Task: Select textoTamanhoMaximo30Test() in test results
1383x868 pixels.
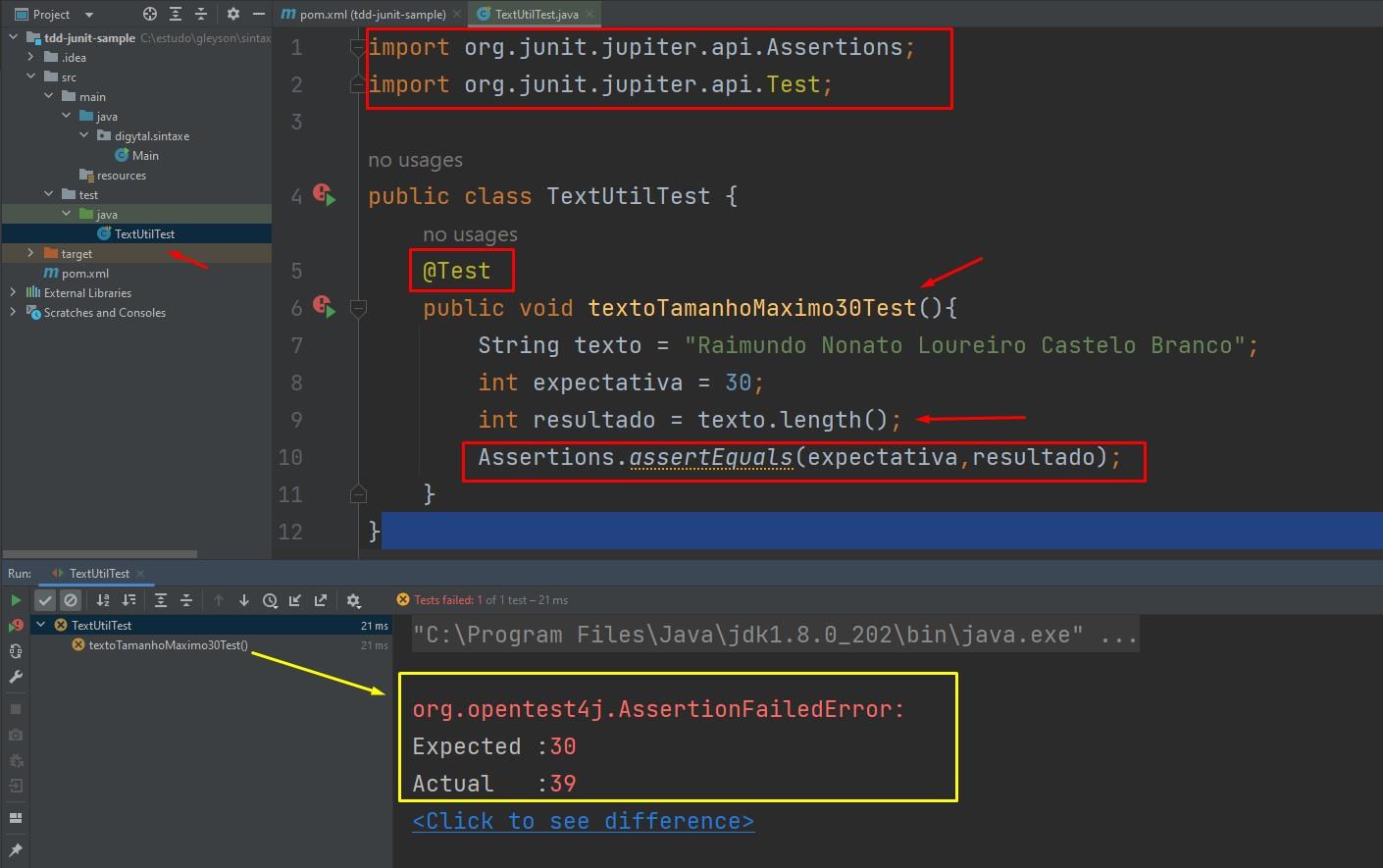Action: pyautogui.click(x=168, y=645)
